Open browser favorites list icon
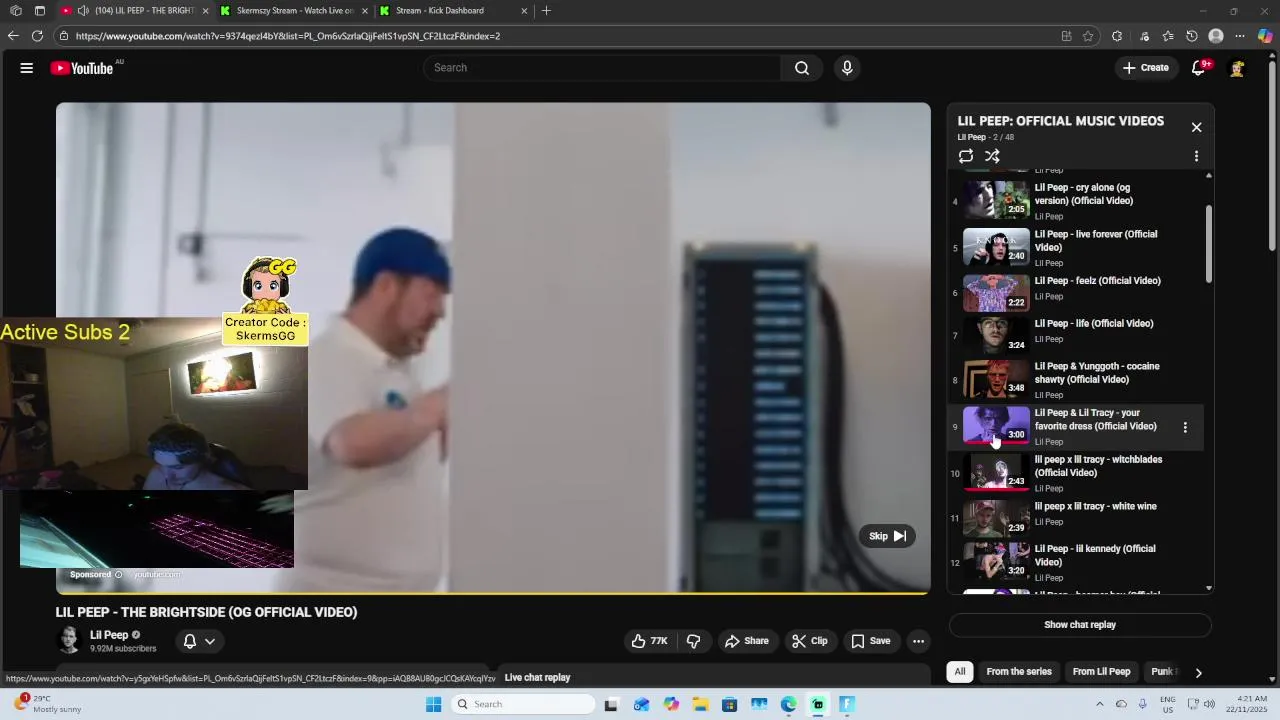Screen dimensions: 1280x720 point(1168,36)
